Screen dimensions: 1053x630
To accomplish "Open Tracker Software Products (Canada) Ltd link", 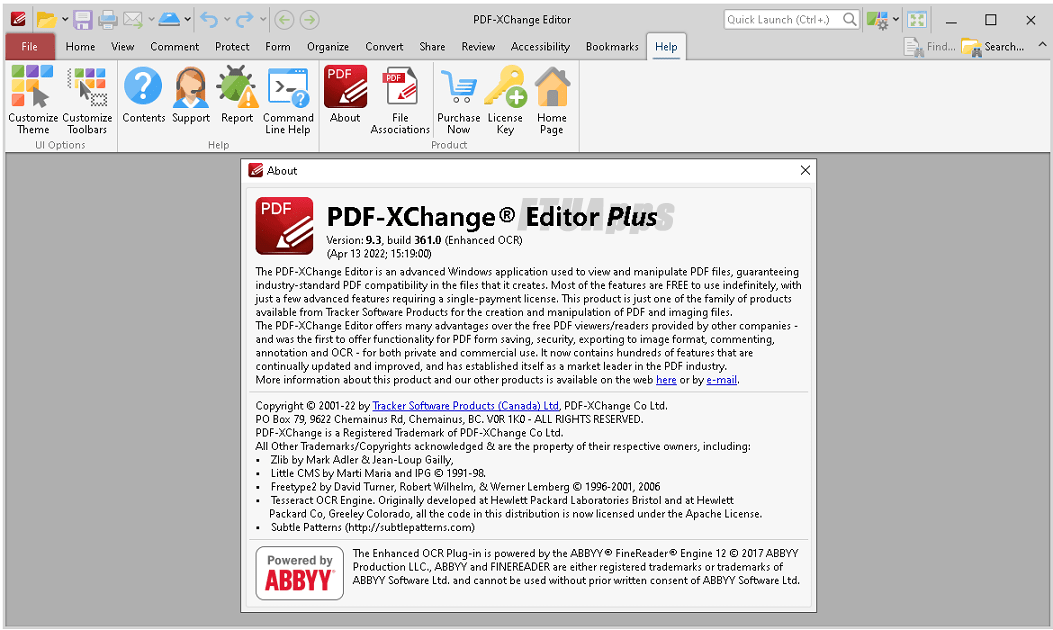I will click(x=465, y=406).
